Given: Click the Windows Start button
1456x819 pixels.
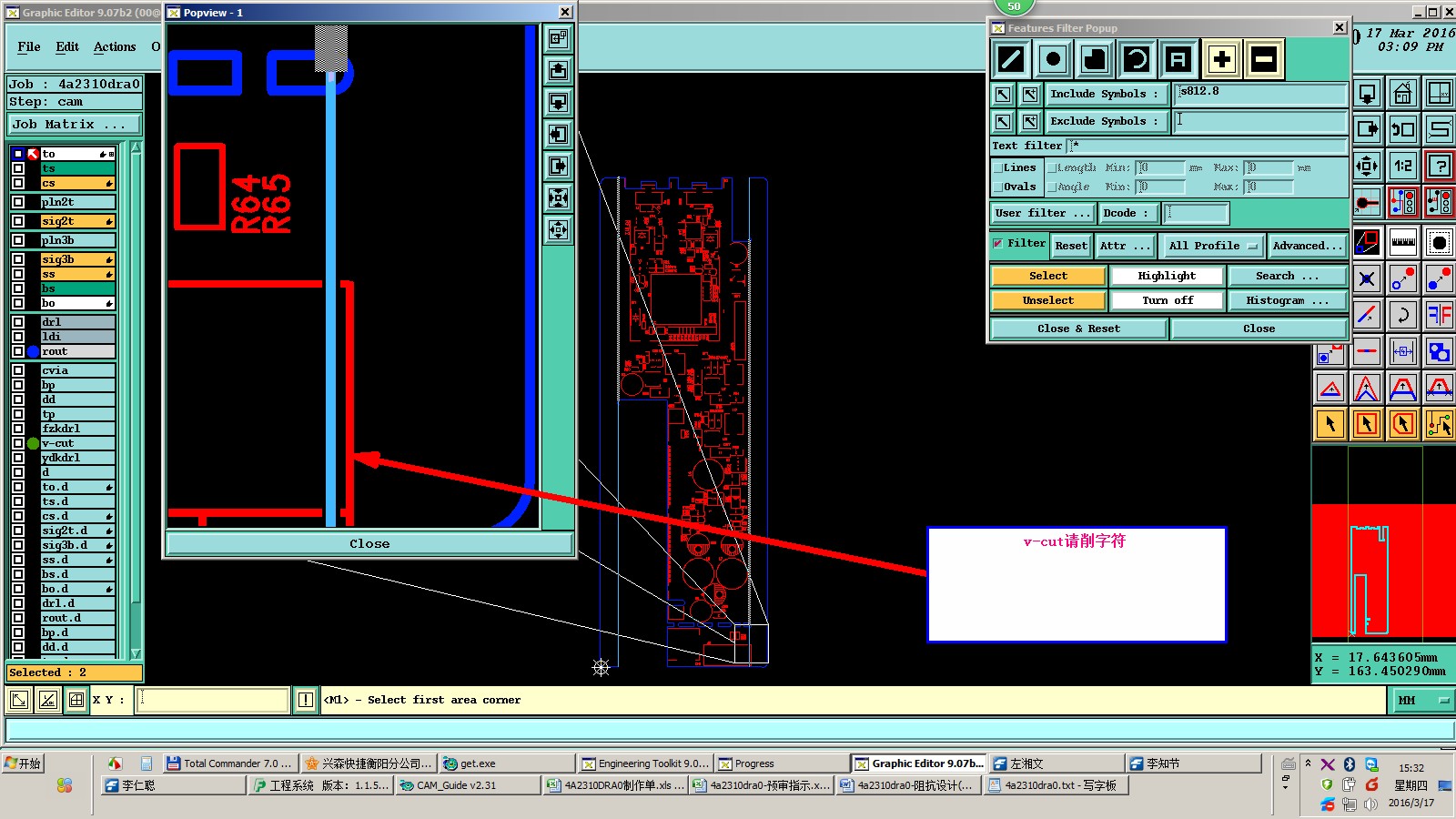Looking at the screenshot, I should tap(24, 763).
